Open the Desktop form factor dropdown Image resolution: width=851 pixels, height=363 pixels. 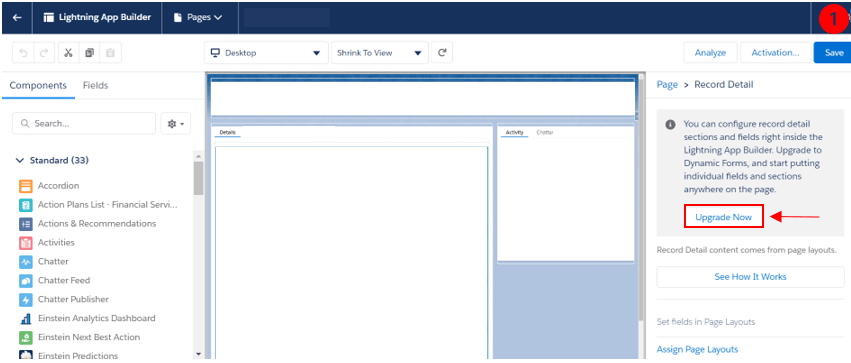click(x=266, y=53)
